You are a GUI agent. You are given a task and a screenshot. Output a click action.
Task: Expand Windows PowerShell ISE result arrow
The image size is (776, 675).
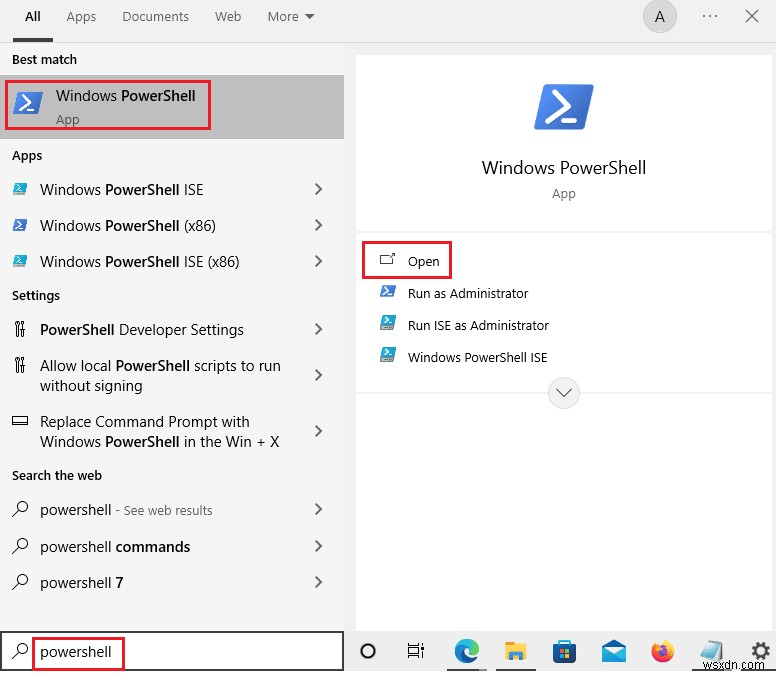(x=319, y=189)
